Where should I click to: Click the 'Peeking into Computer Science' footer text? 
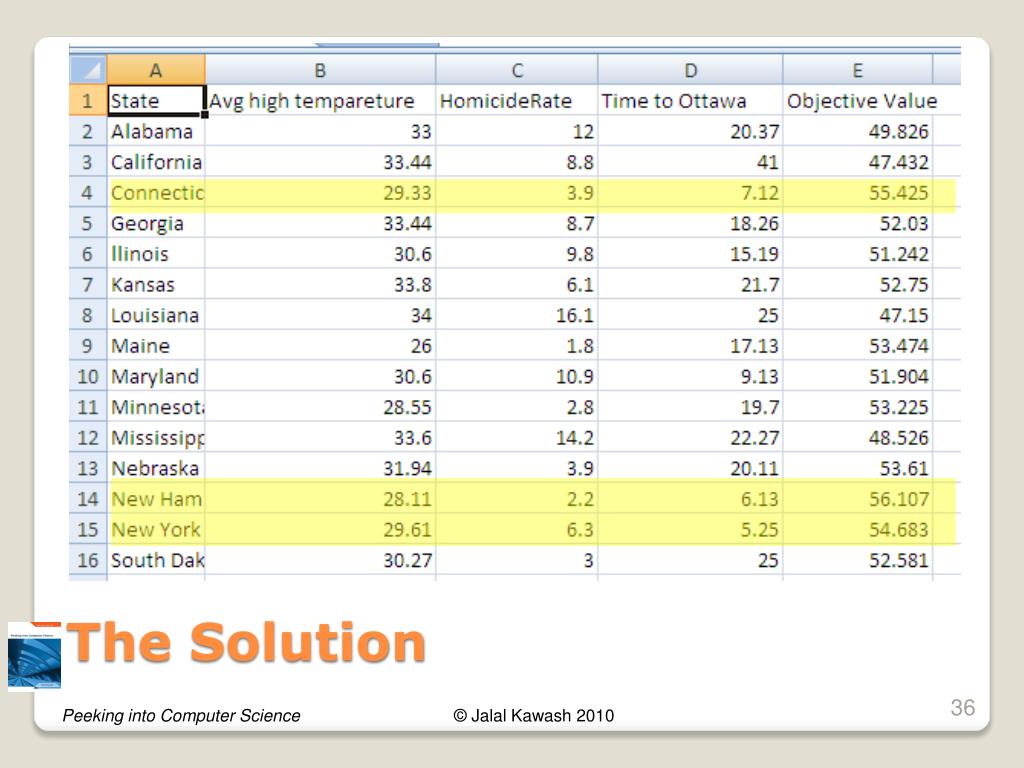[x=182, y=716]
